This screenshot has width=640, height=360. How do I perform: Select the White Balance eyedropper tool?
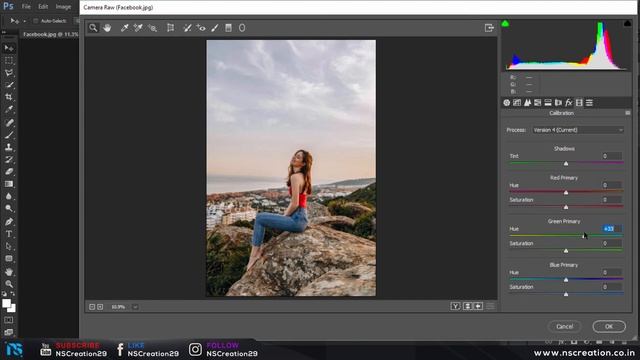tap(124, 28)
